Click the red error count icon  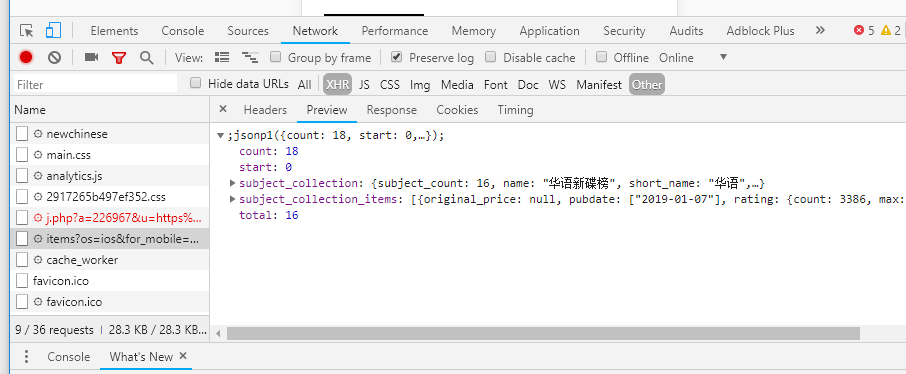coord(859,31)
